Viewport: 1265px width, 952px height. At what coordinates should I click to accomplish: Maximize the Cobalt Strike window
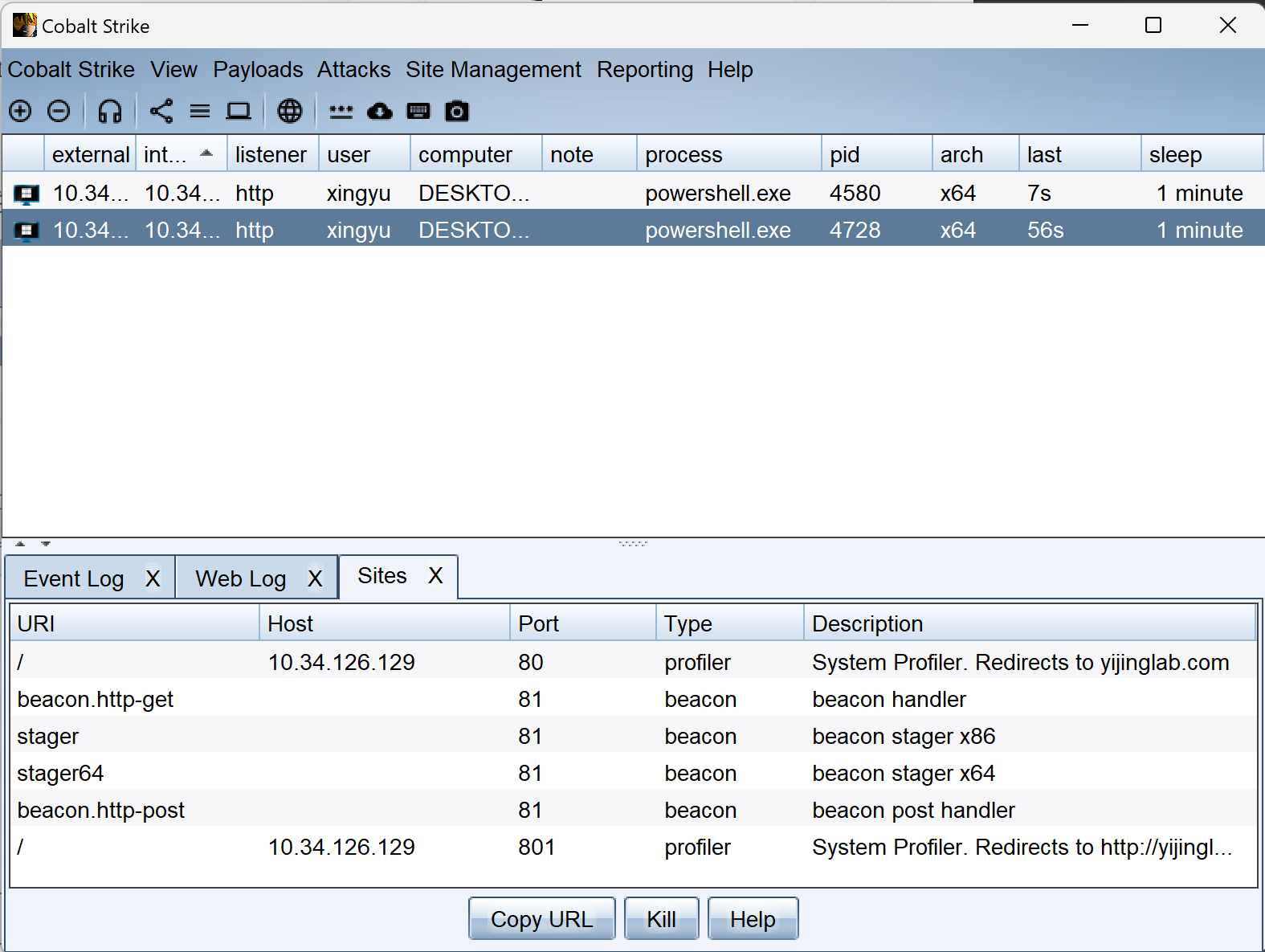[1153, 25]
